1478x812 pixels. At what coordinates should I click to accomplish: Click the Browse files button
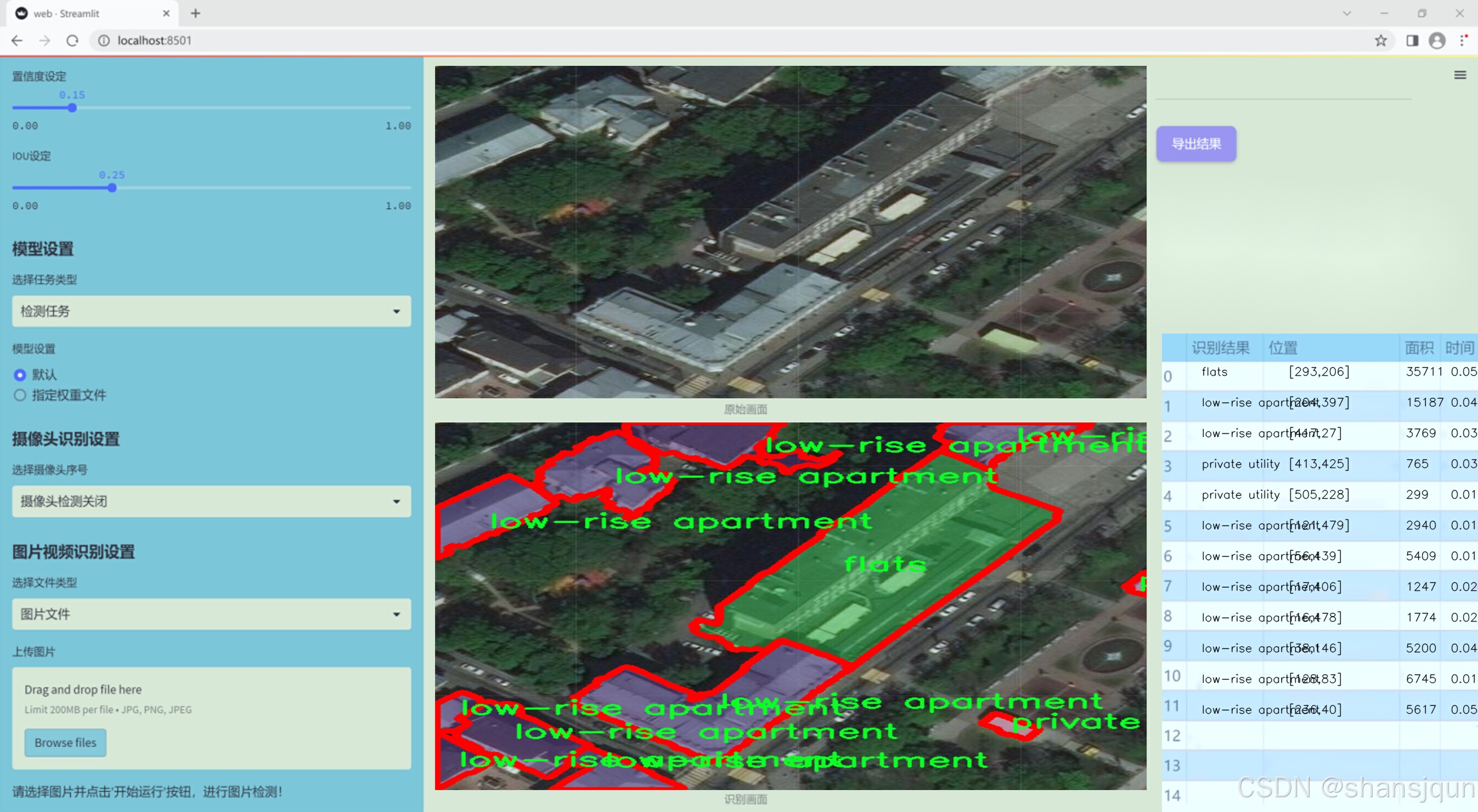pos(65,742)
